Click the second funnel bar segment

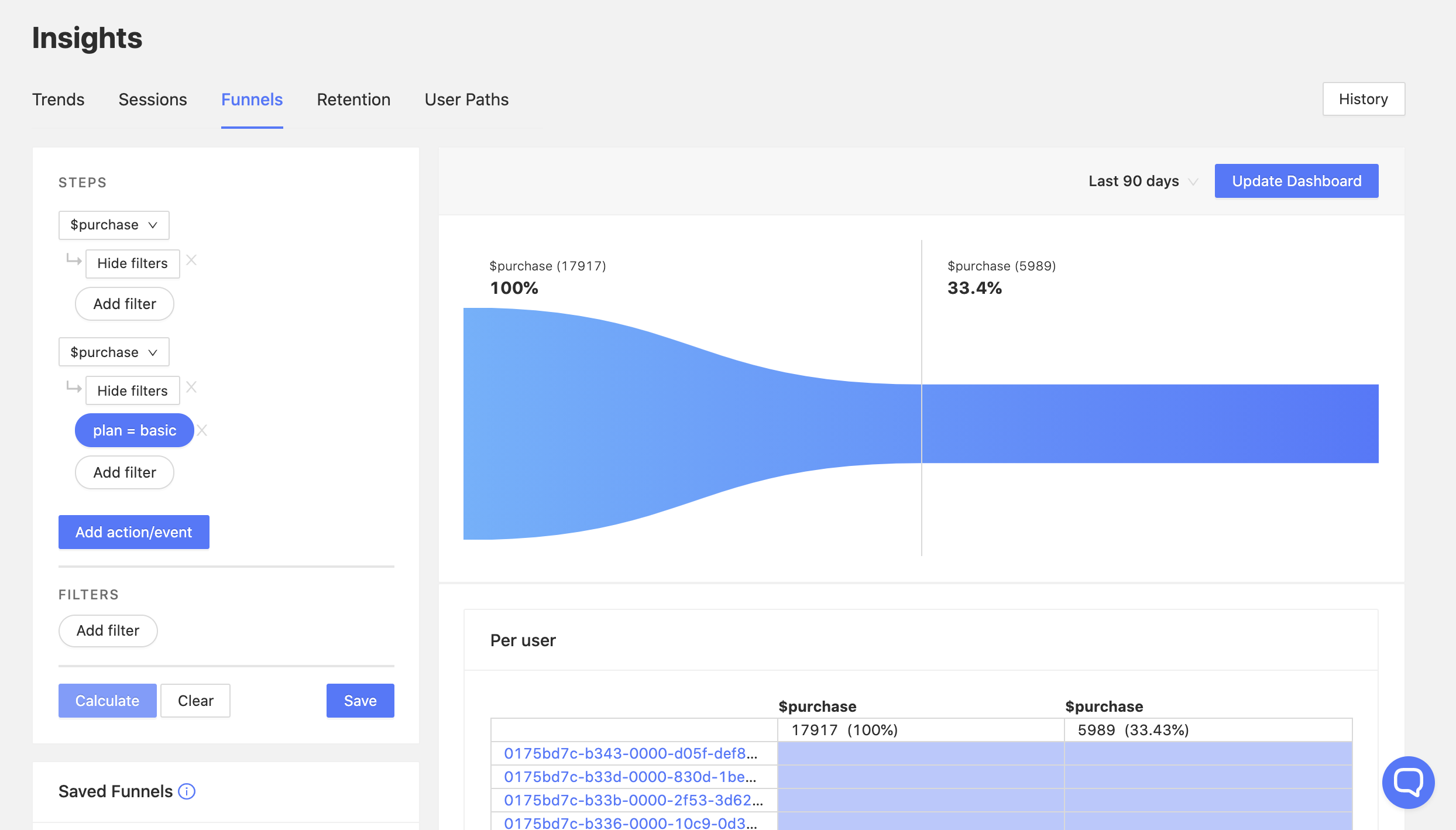tap(1149, 424)
